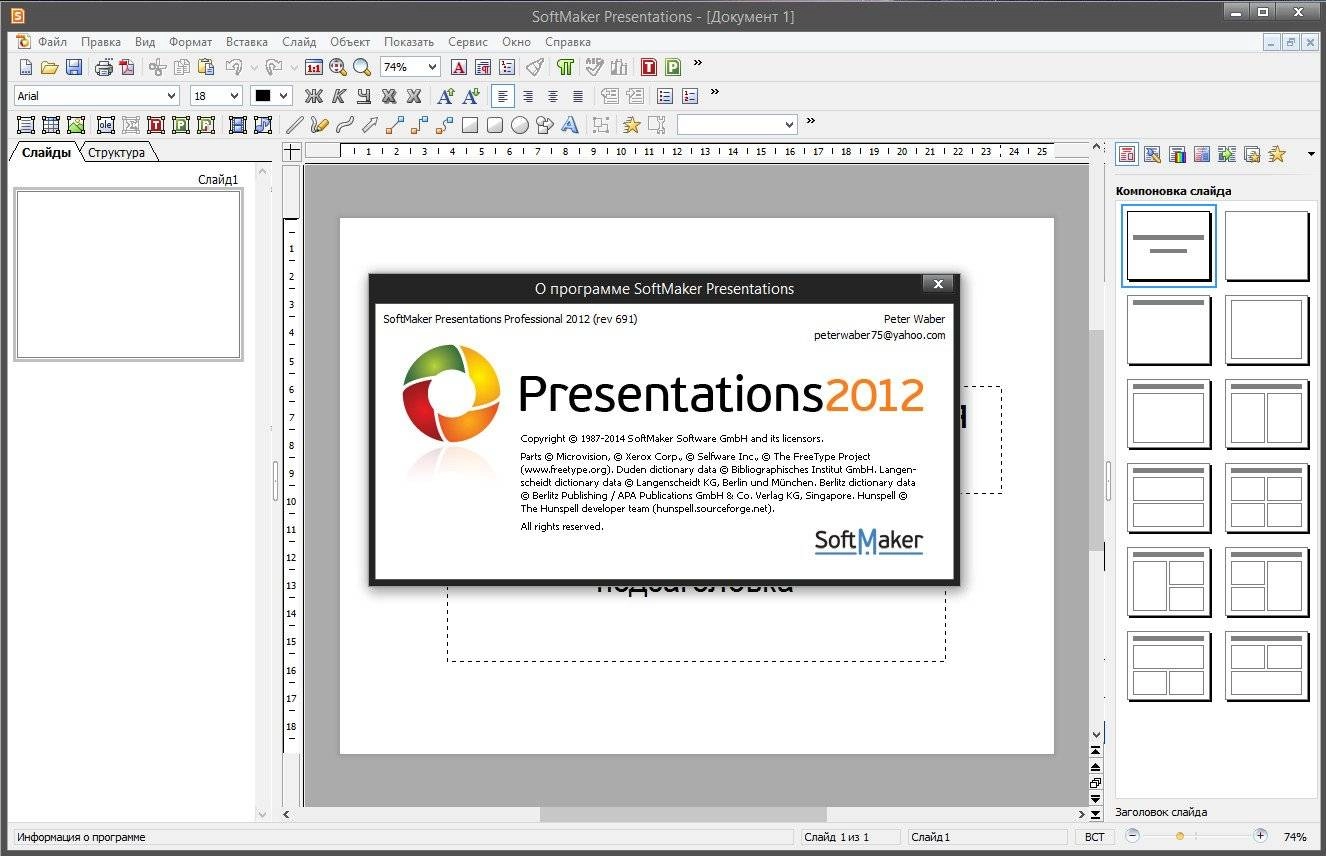Close the О программе dialog
Image resolution: width=1326 pixels, height=856 pixels.
pyautogui.click(x=938, y=284)
